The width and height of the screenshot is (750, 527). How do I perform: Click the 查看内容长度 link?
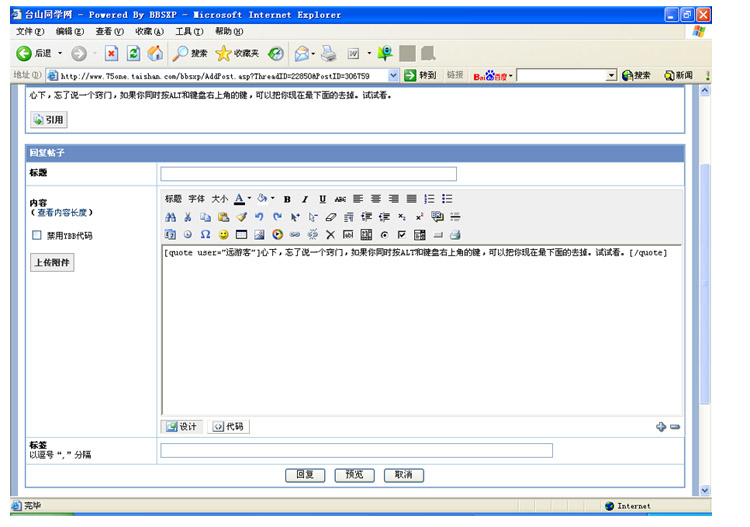pos(62,212)
